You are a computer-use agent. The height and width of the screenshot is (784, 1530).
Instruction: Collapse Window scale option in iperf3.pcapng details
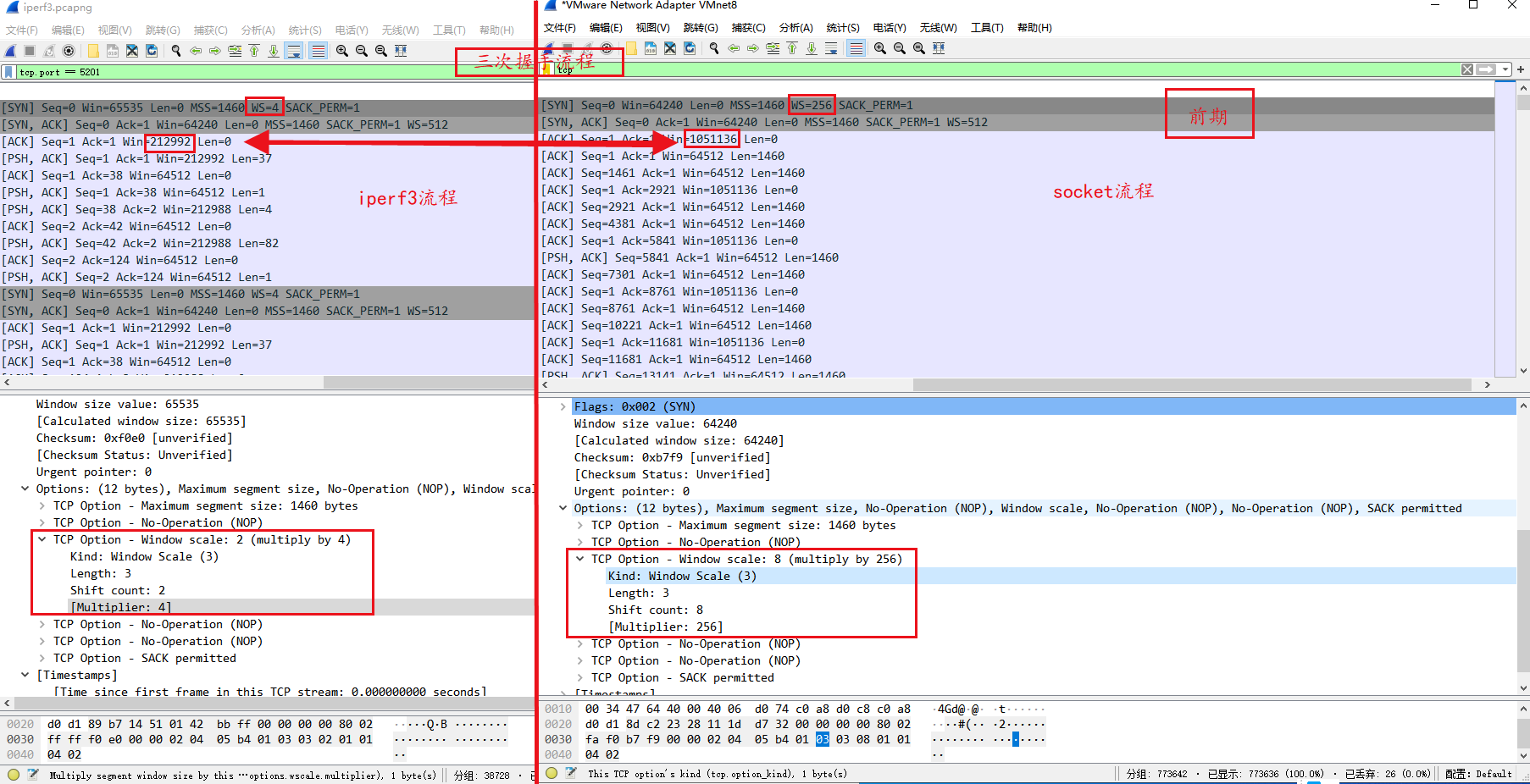pyautogui.click(x=42, y=539)
